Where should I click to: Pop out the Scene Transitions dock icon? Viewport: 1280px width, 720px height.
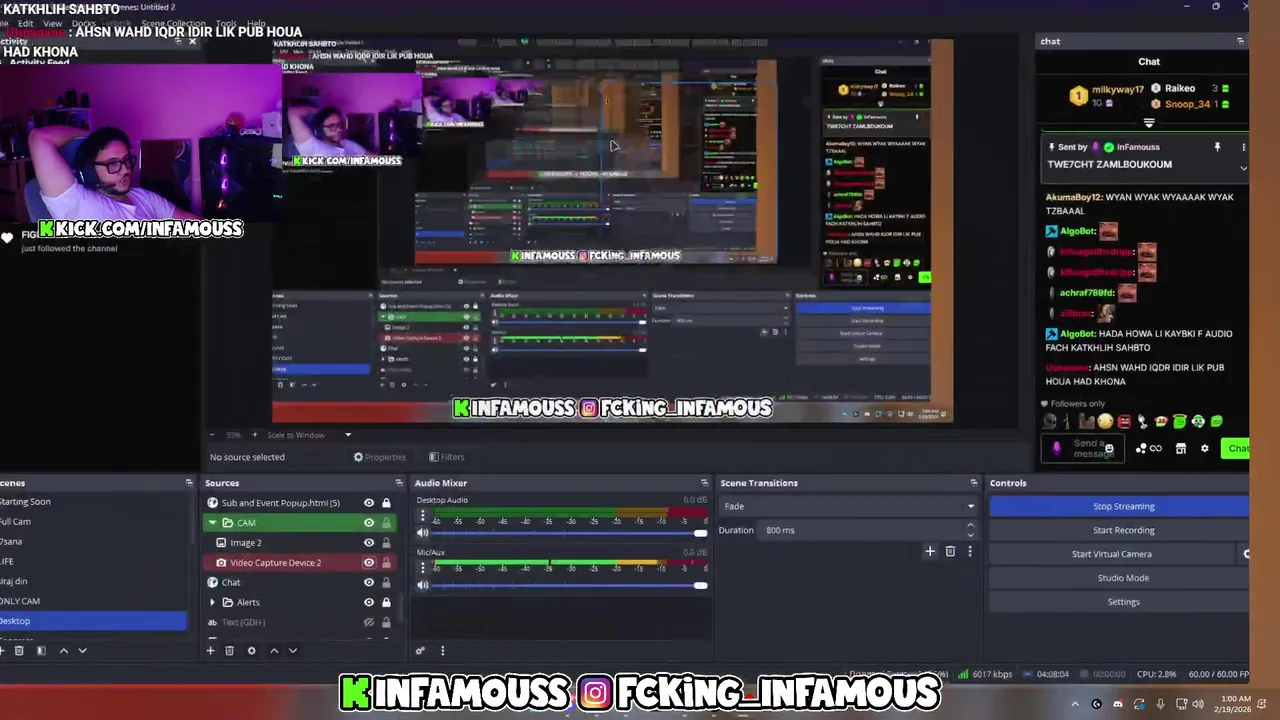coord(974,483)
